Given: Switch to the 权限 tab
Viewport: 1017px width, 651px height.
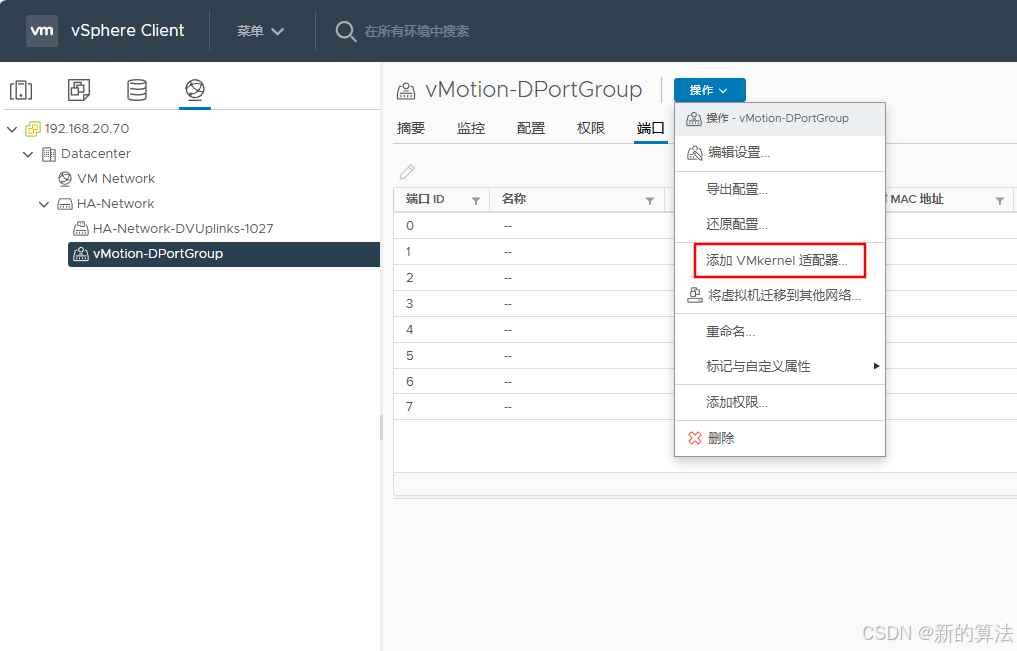Looking at the screenshot, I should [x=591, y=128].
